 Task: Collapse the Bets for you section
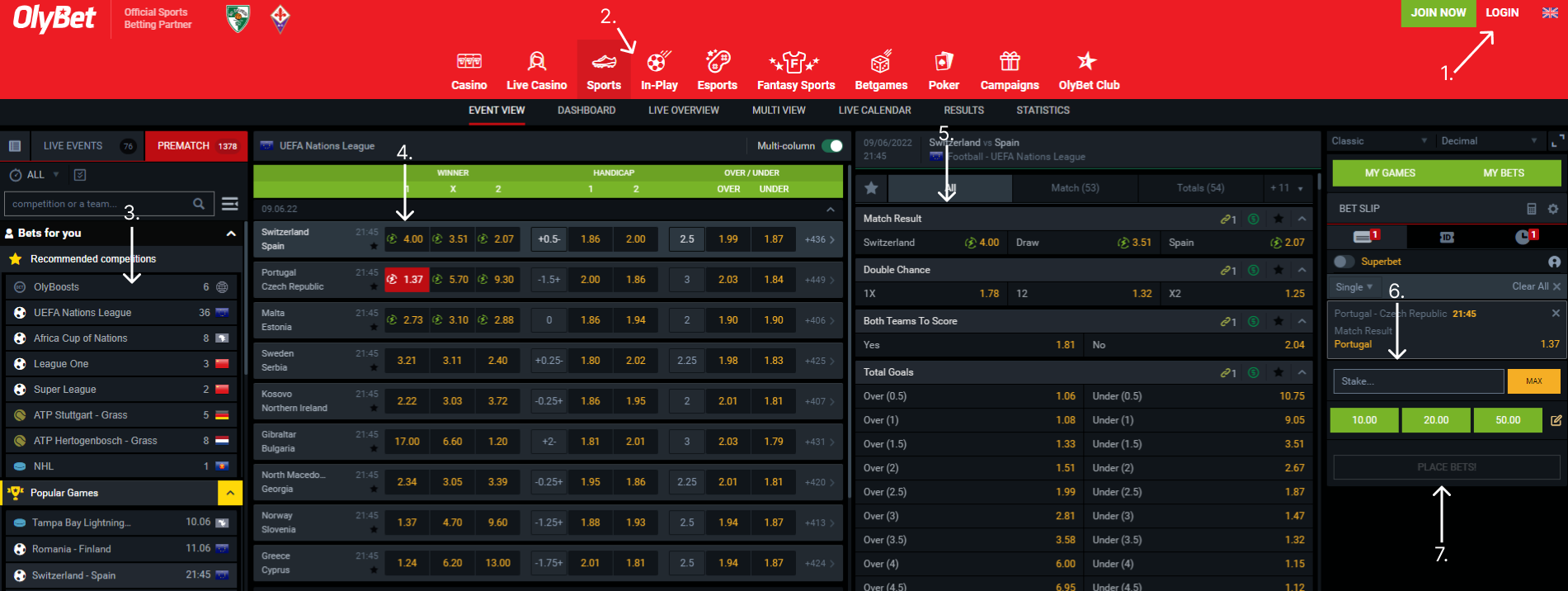pos(231,234)
